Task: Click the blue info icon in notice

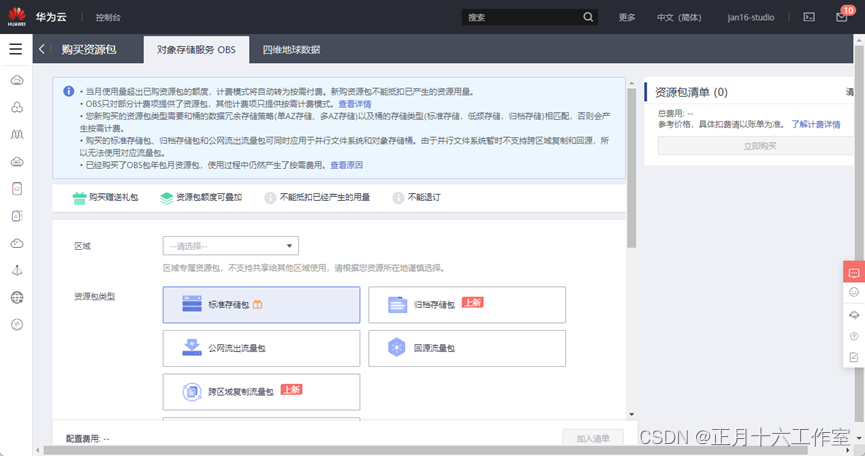Action: point(68,91)
